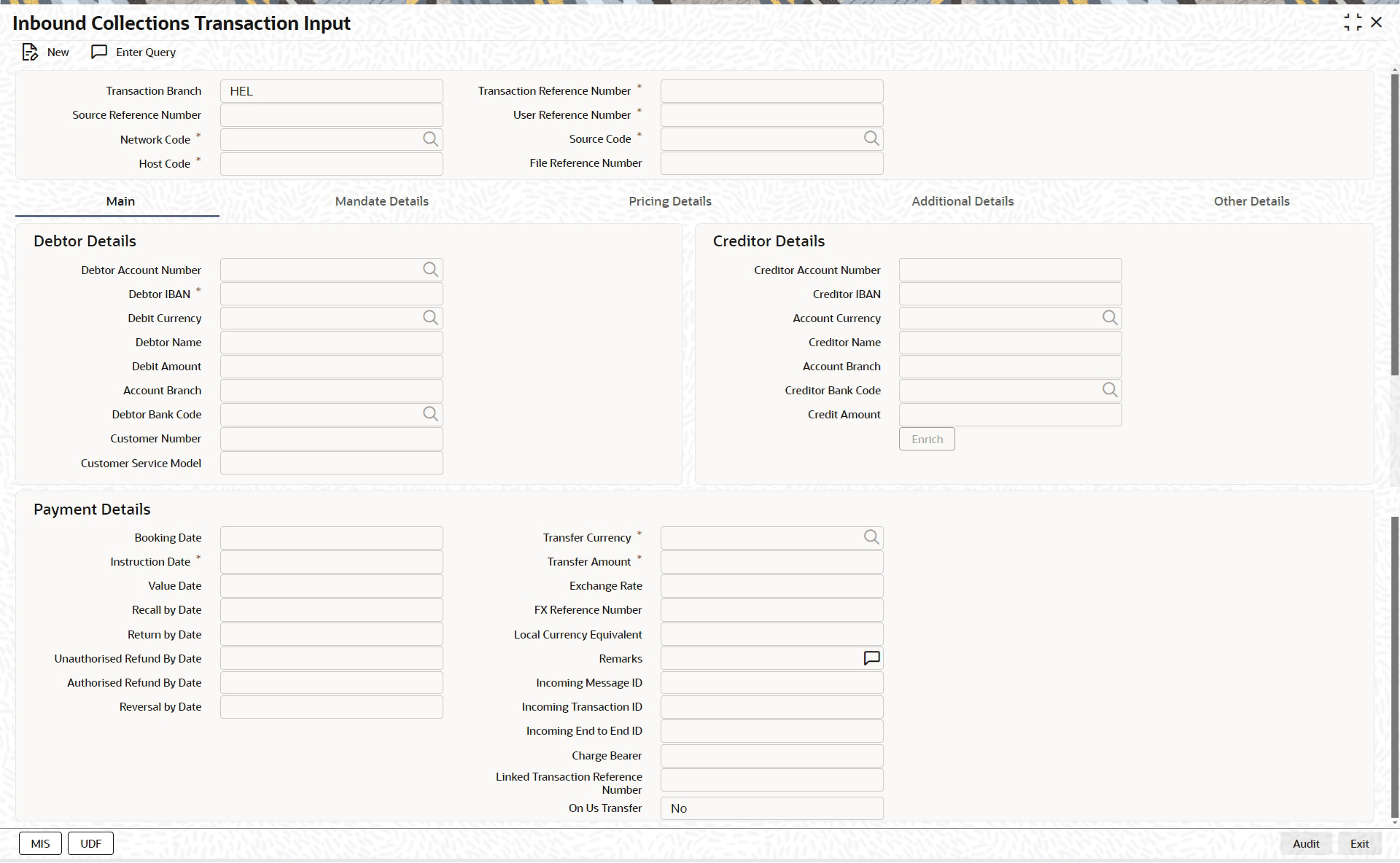Screen dimensions: 1400x863
Task: Open Network Code lookup search icon
Action: click(430, 139)
